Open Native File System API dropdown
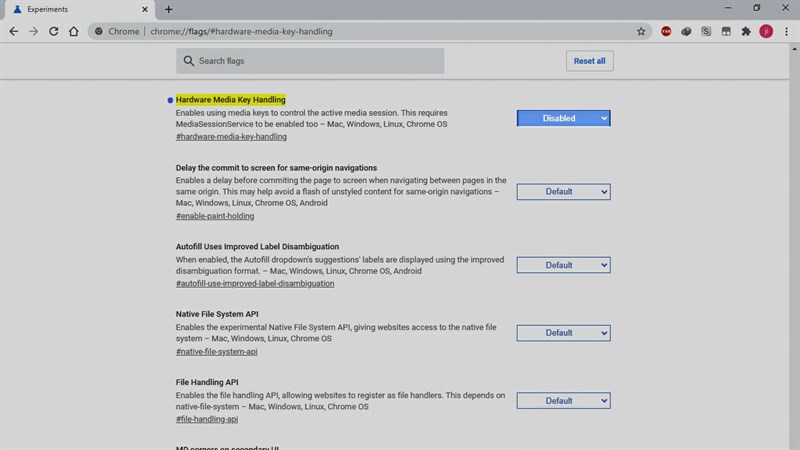 (x=563, y=333)
